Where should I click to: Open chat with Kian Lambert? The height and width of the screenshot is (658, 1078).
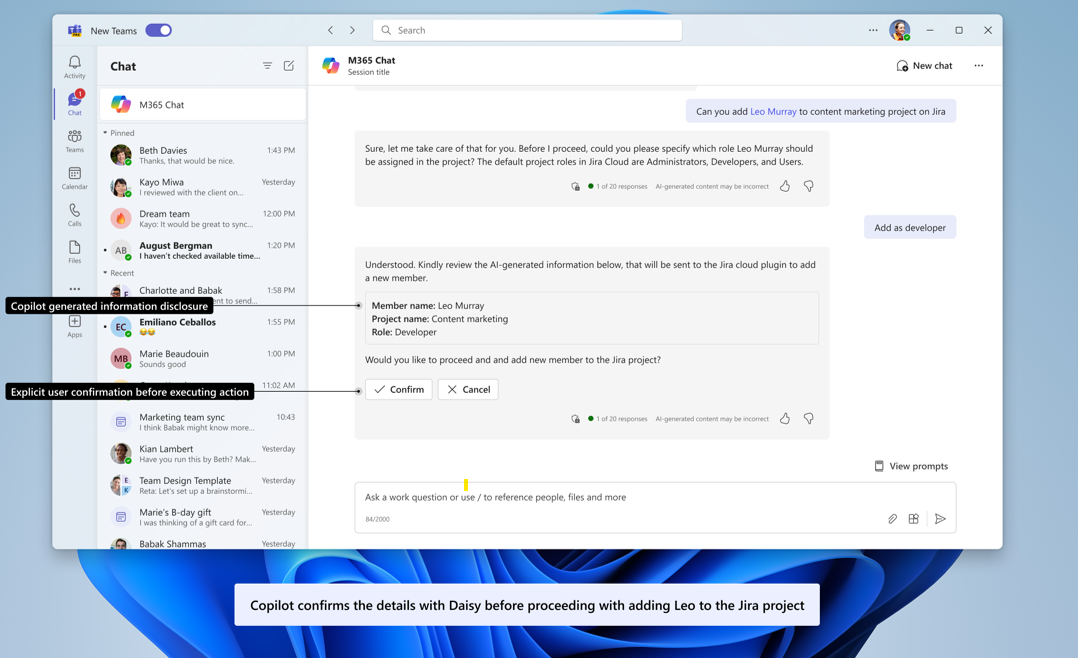(x=202, y=453)
